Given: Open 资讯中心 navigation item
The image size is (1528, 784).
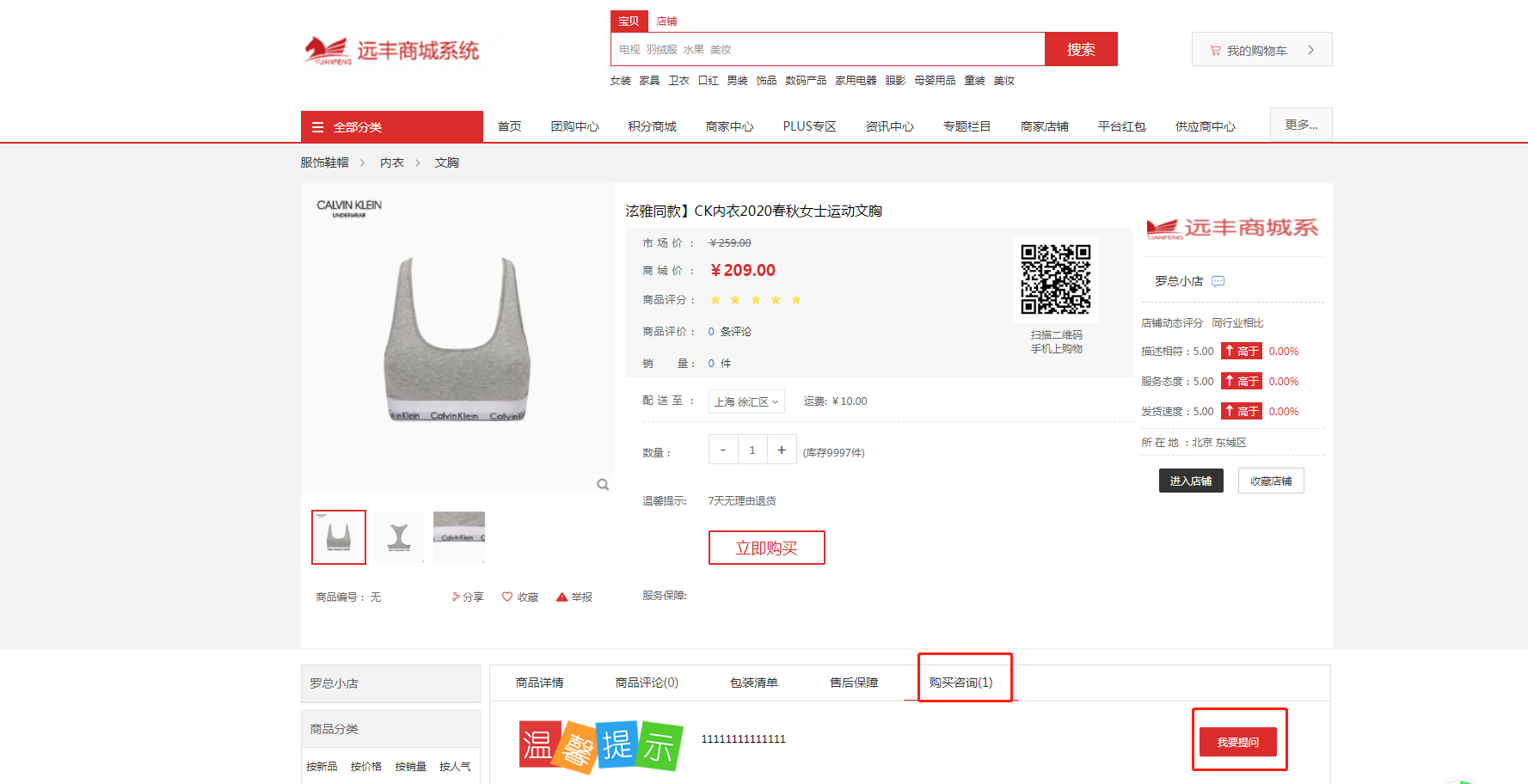Looking at the screenshot, I should point(889,126).
